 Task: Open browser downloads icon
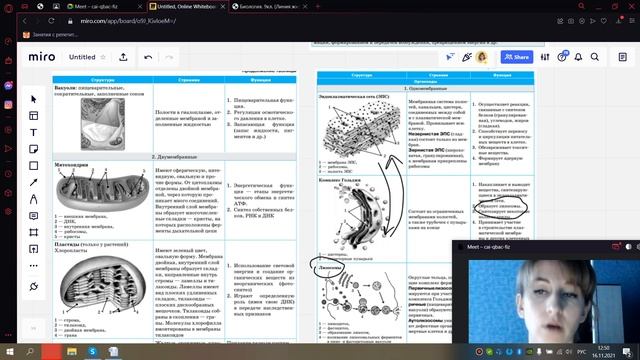click(x=619, y=21)
